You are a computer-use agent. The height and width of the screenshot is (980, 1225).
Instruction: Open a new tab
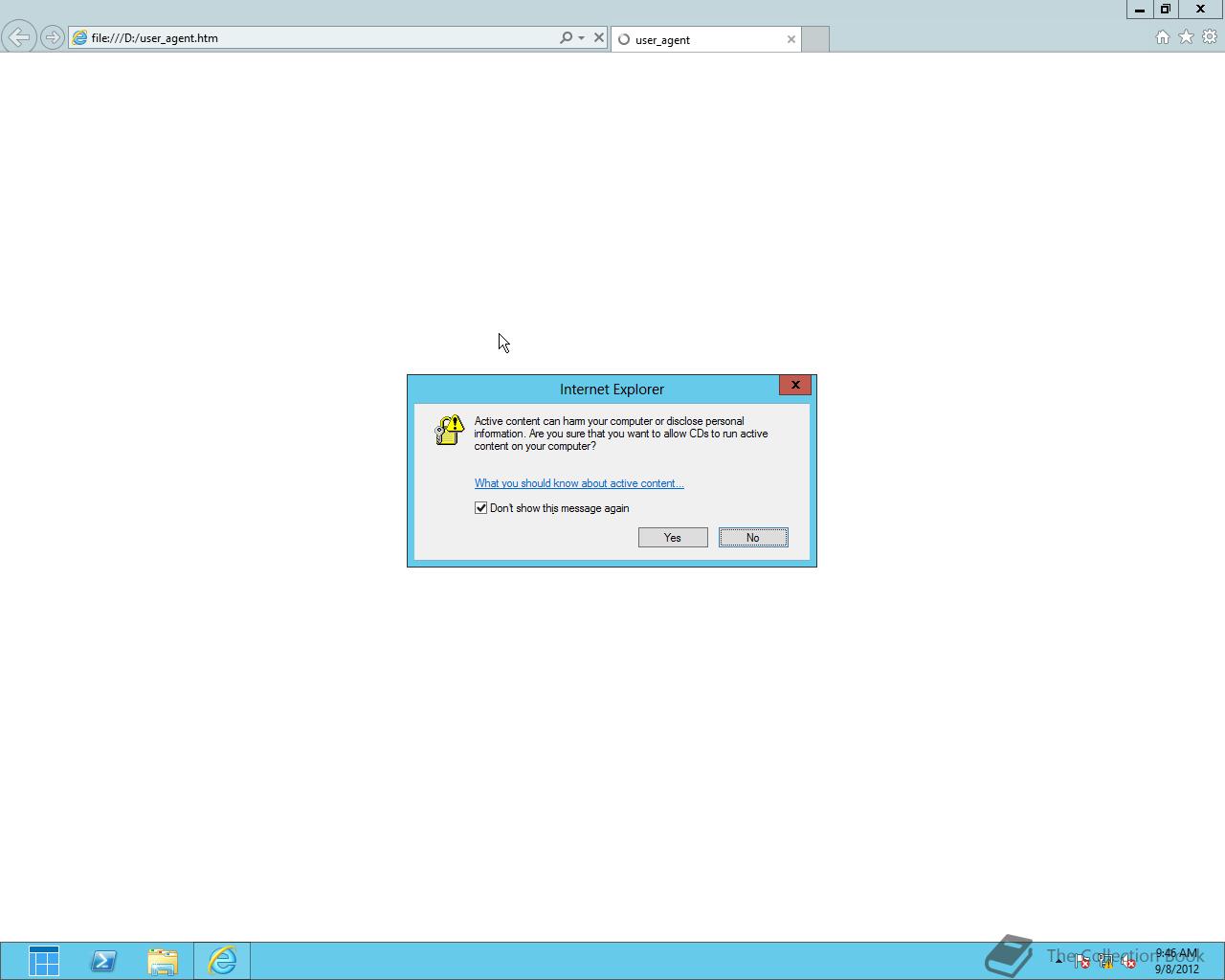814,39
